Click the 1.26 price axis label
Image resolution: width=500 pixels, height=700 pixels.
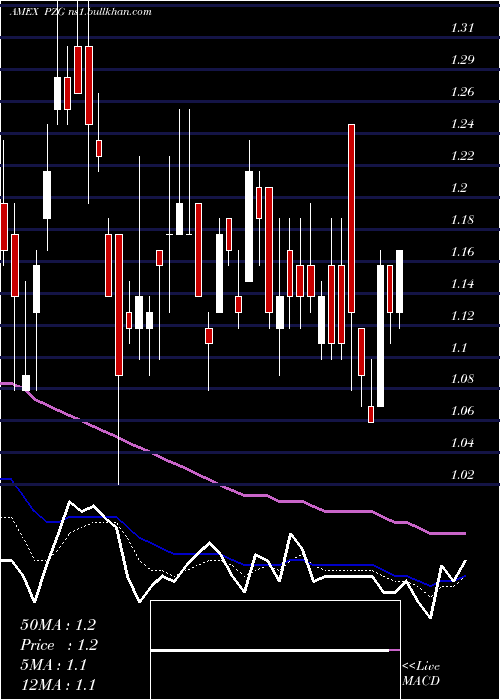pyautogui.click(x=462, y=92)
